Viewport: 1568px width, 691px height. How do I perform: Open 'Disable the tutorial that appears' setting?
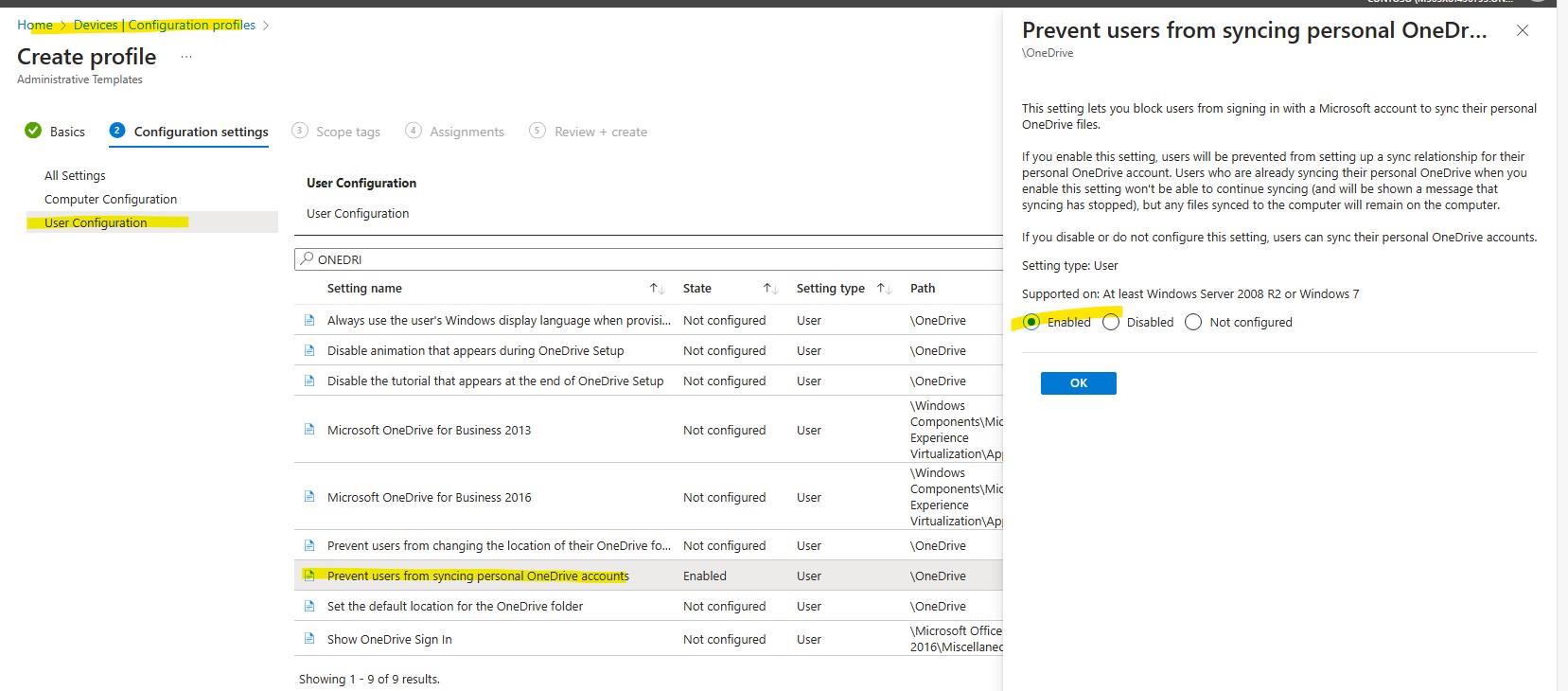click(x=495, y=381)
